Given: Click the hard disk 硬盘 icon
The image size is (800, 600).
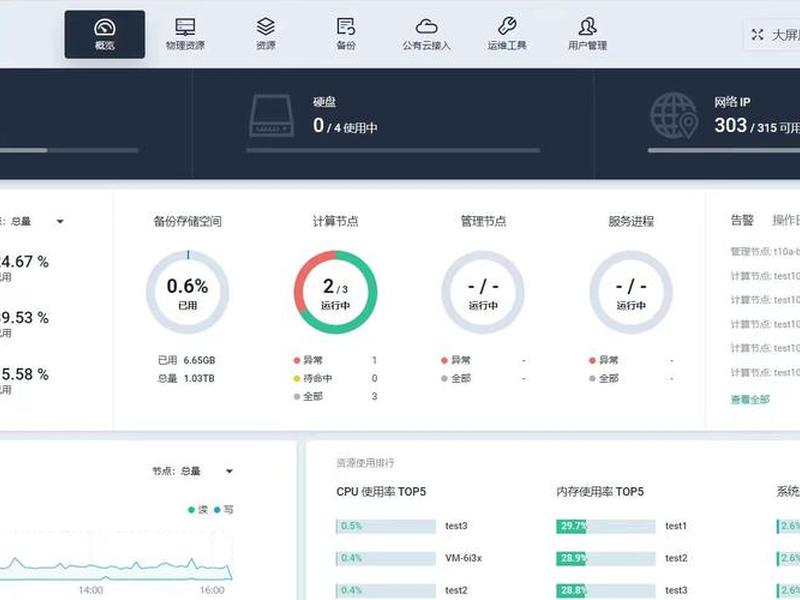Looking at the screenshot, I should point(271,115).
